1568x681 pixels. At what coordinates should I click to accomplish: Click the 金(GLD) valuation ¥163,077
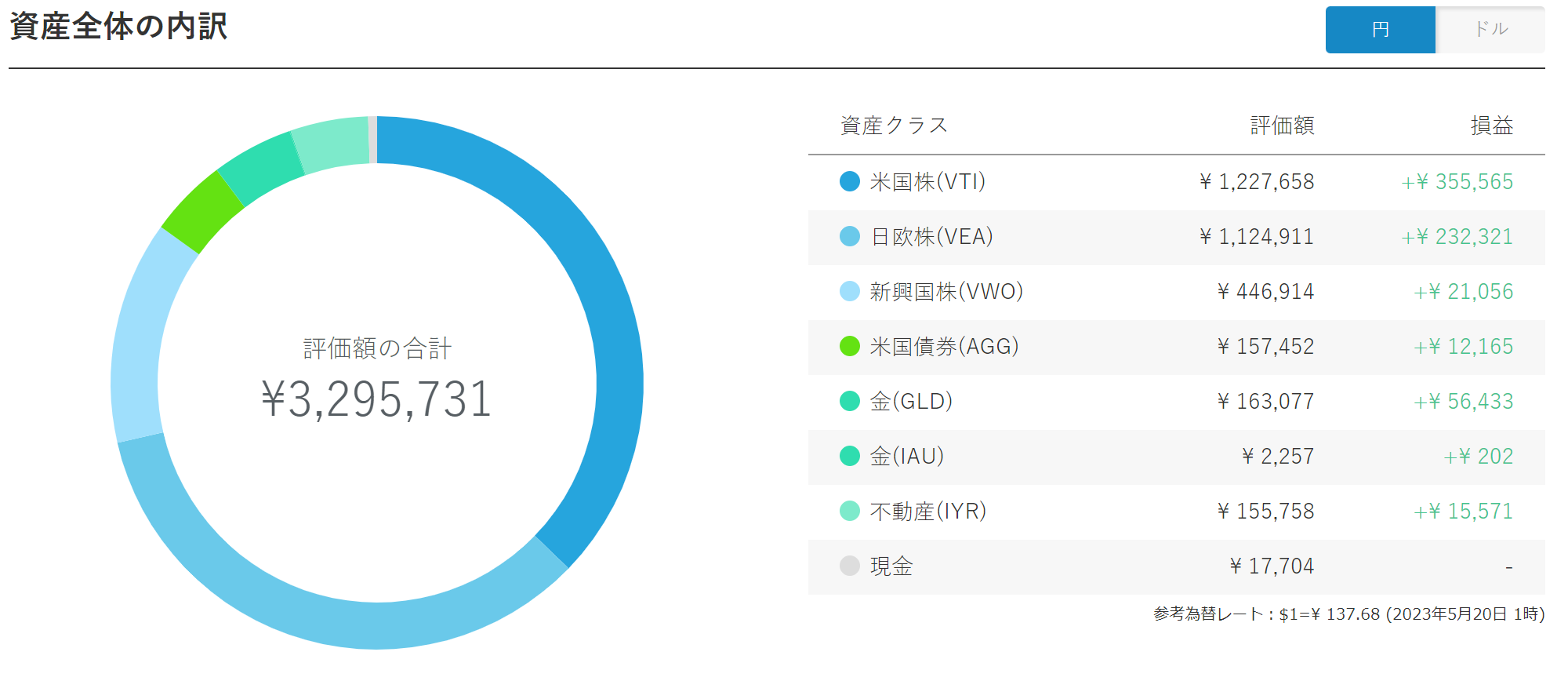pos(1265,402)
